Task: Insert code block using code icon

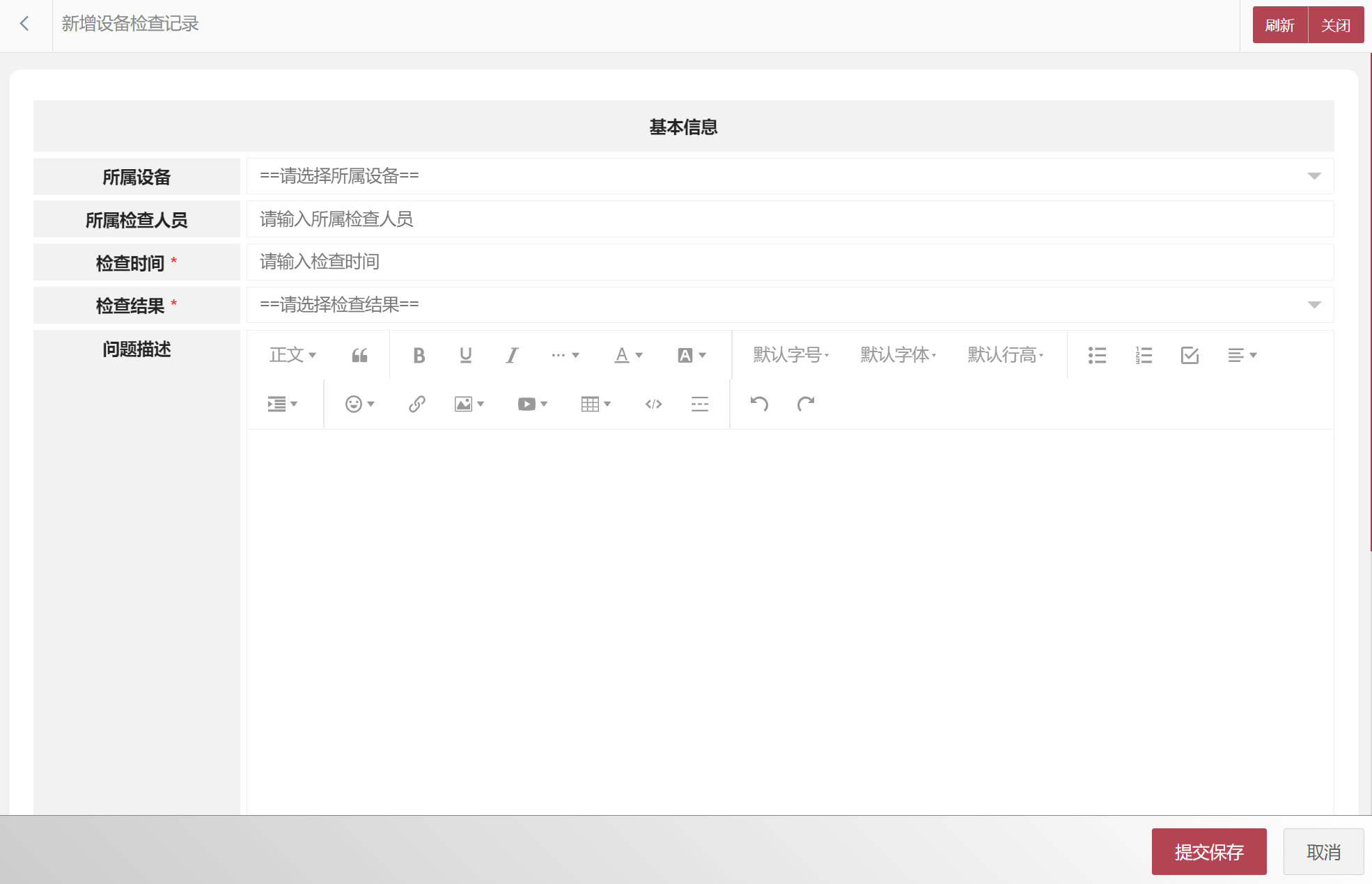Action: [x=653, y=404]
